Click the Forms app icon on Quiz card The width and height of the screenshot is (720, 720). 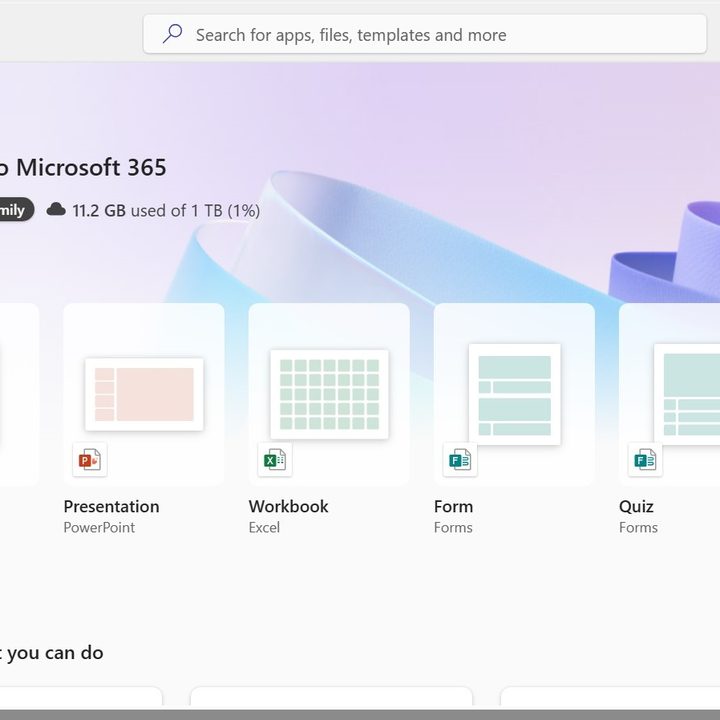point(645,460)
